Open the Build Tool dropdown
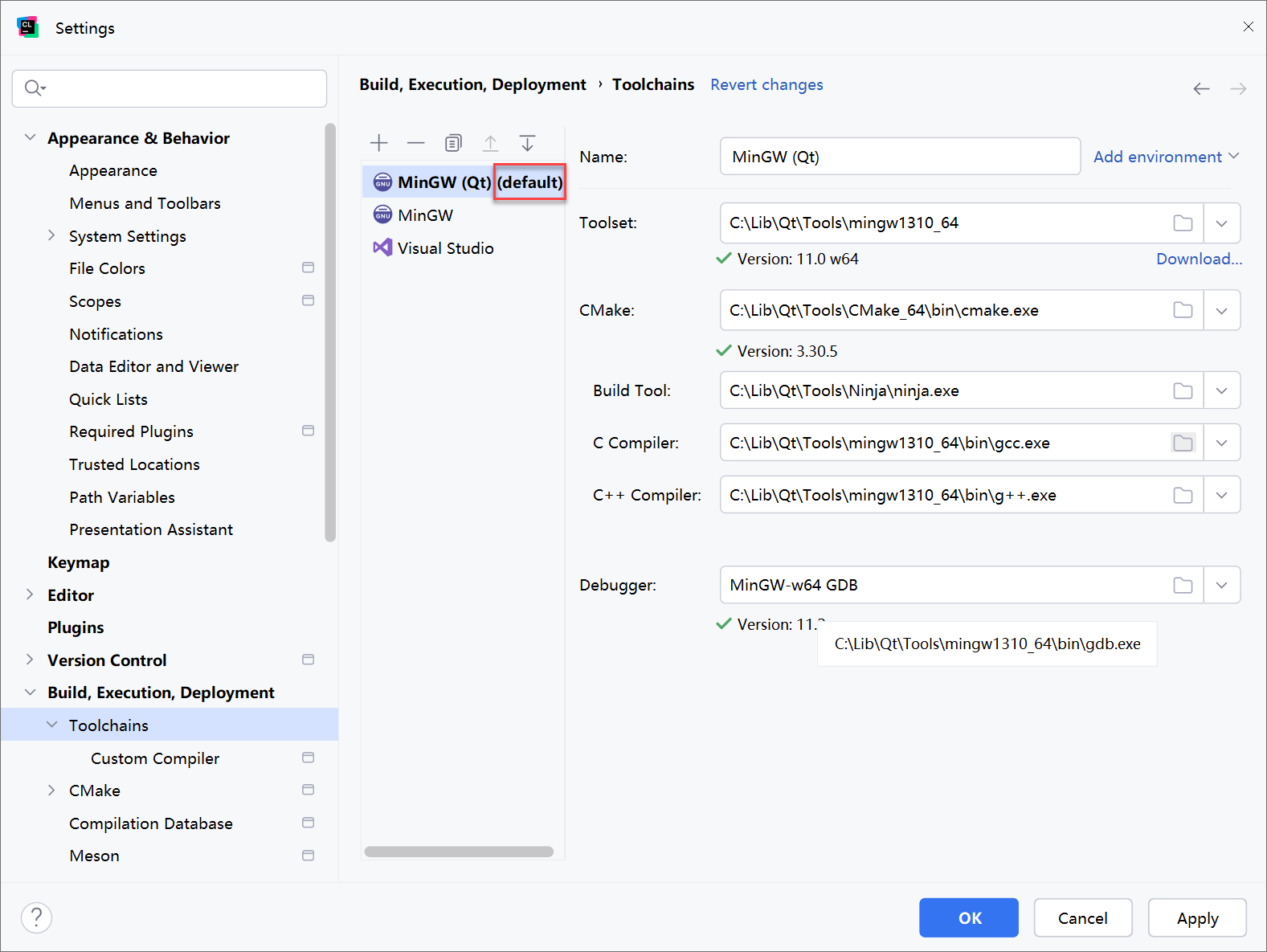This screenshot has height=952, width=1267. pos(1222,390)
